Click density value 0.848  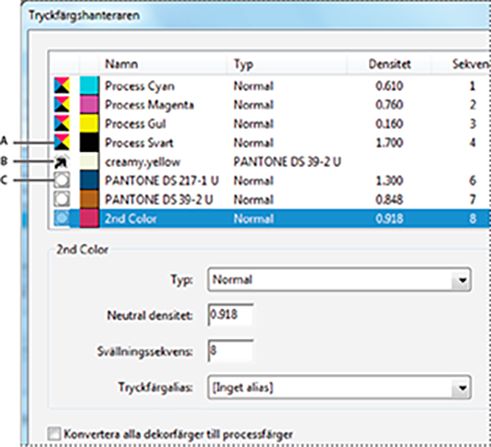tap(389, 199)
